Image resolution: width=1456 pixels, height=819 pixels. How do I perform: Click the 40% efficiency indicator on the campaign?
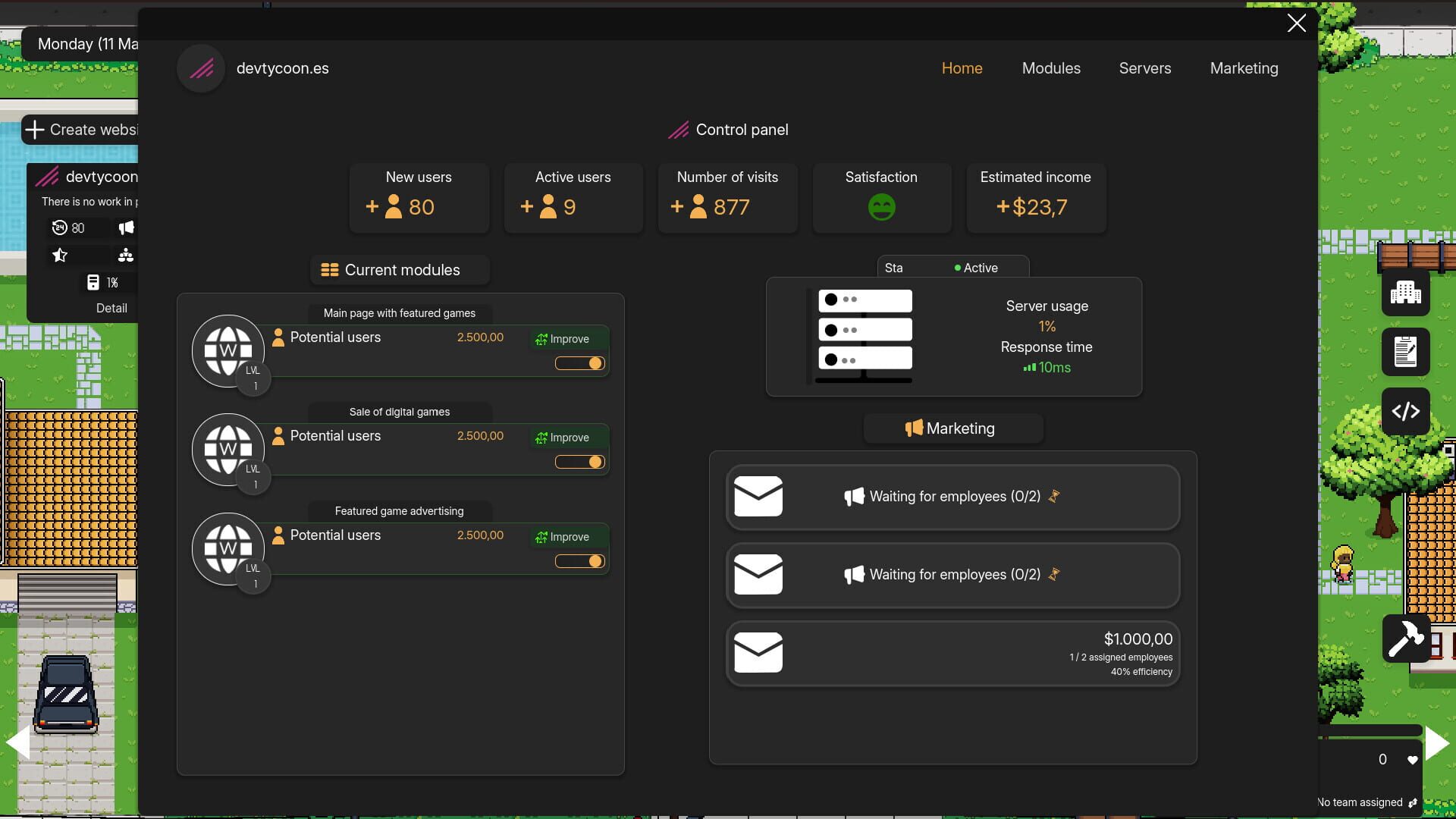click(x=1141, y=671)
